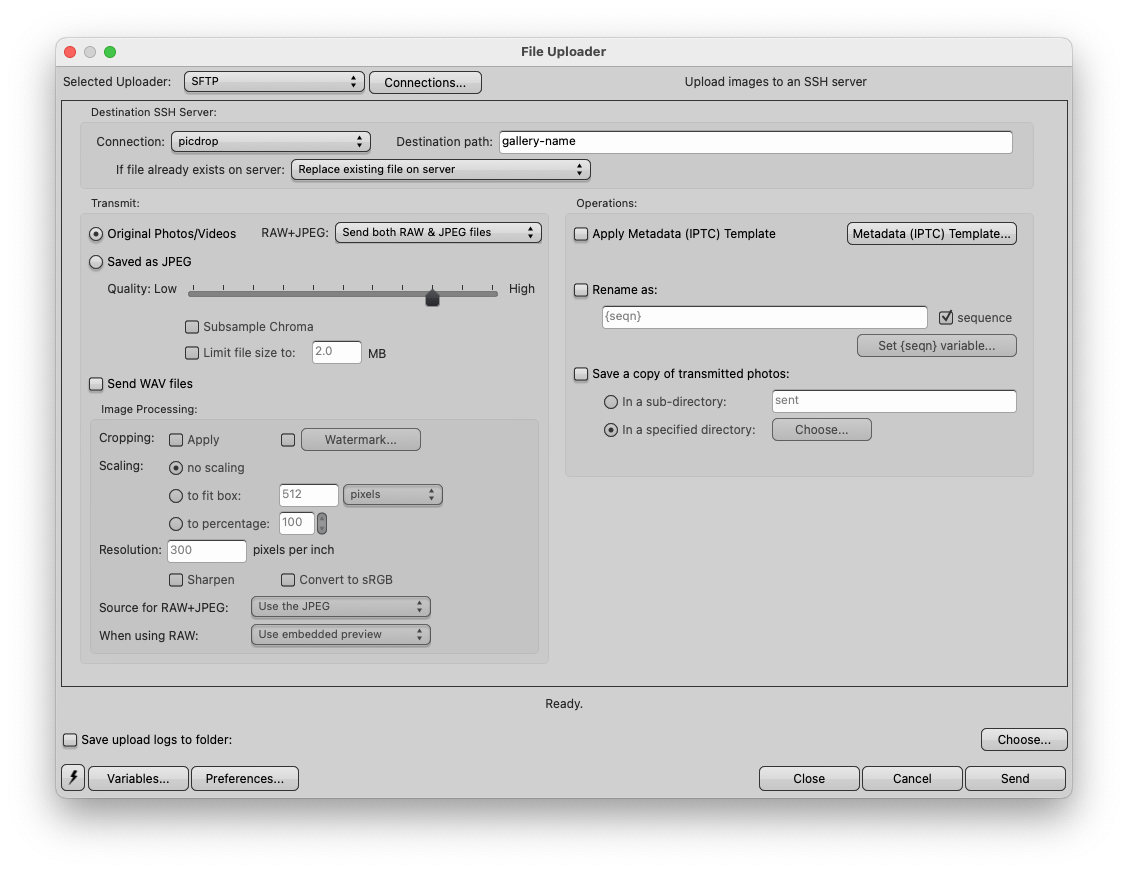
Task: Click the Limit file size MB field
Action: 337,352
